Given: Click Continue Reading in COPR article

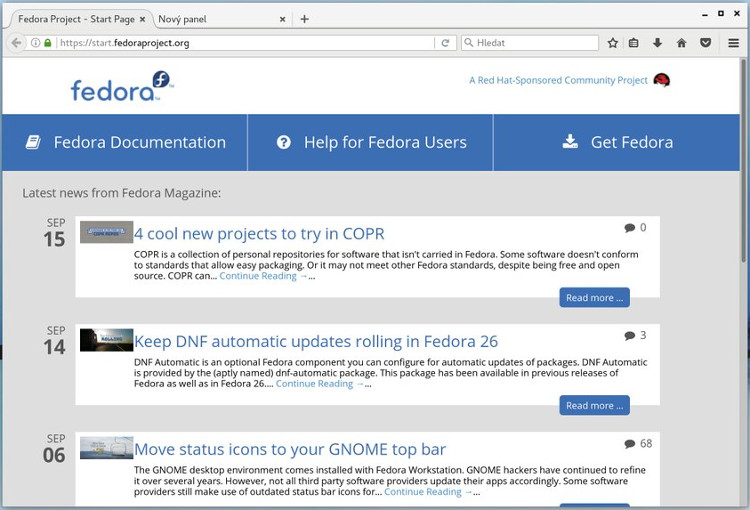Looking at the screenshot, I should tap(263, 276).
